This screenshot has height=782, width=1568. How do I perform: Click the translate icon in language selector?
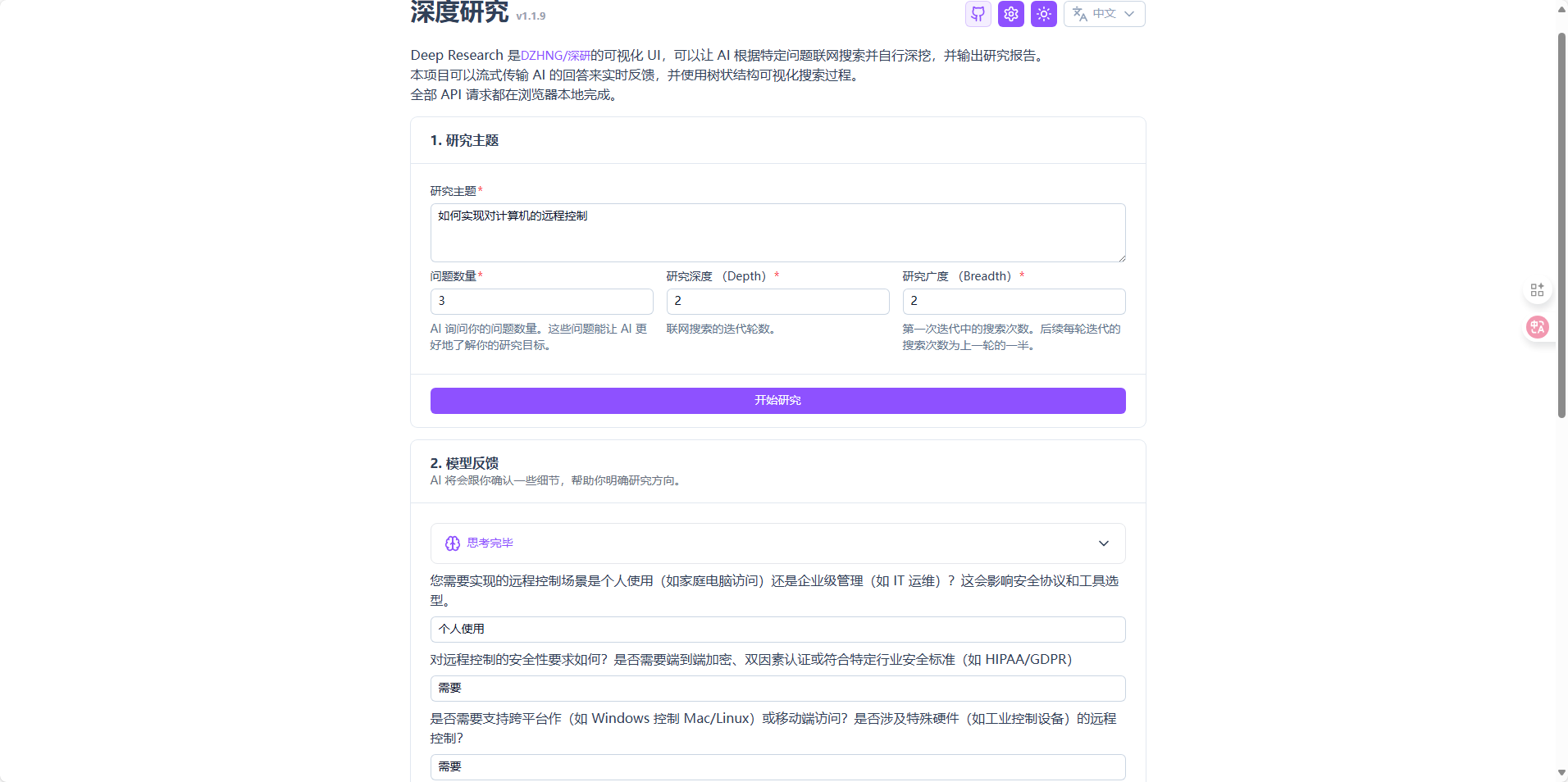click(1079, 14)
